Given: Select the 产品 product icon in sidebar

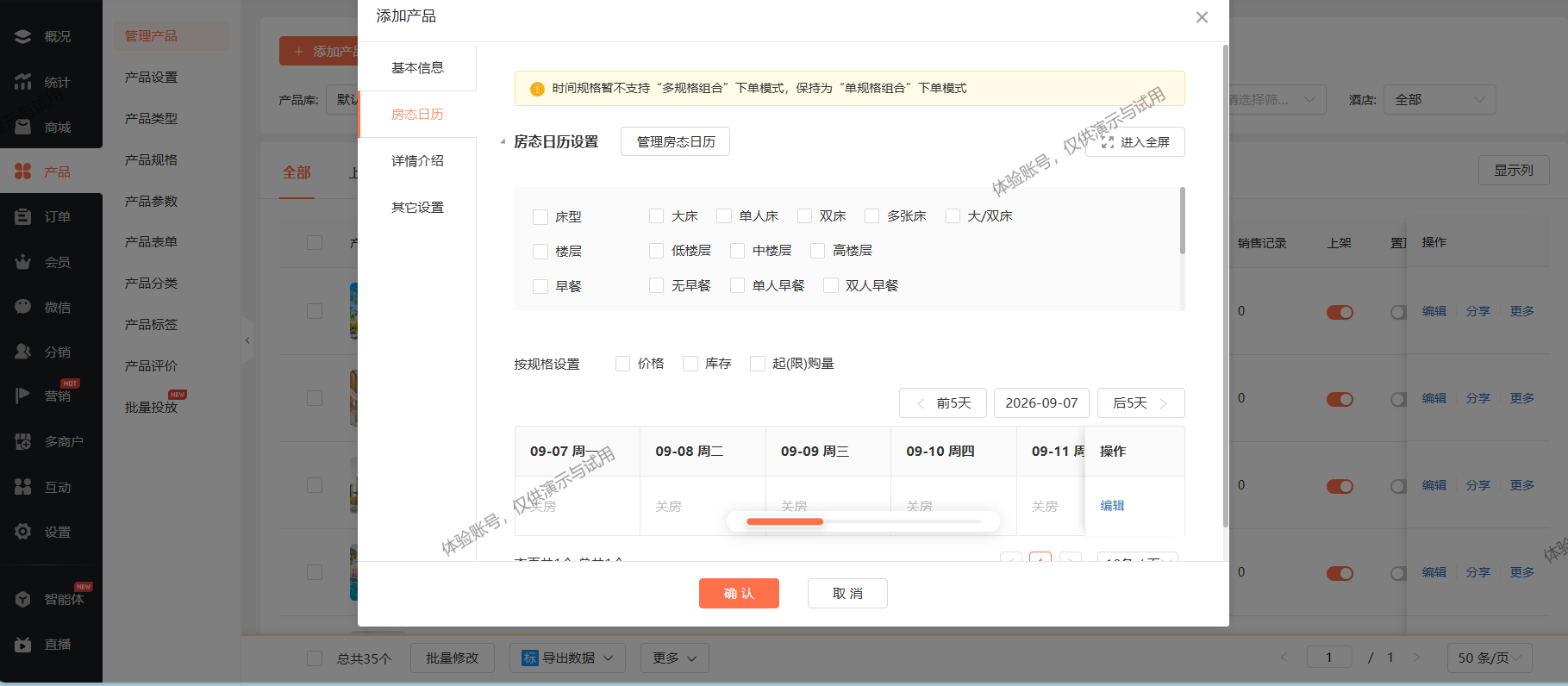Looking at the screenshot, I should 23,171.
